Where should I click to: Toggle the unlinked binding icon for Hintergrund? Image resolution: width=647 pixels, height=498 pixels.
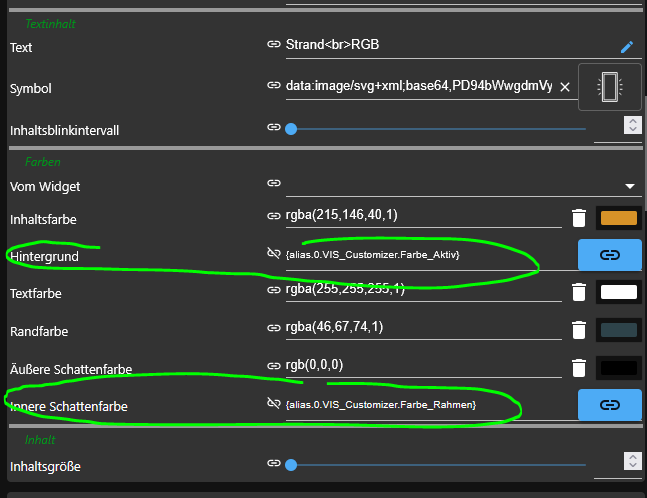(x=273, y=255)
